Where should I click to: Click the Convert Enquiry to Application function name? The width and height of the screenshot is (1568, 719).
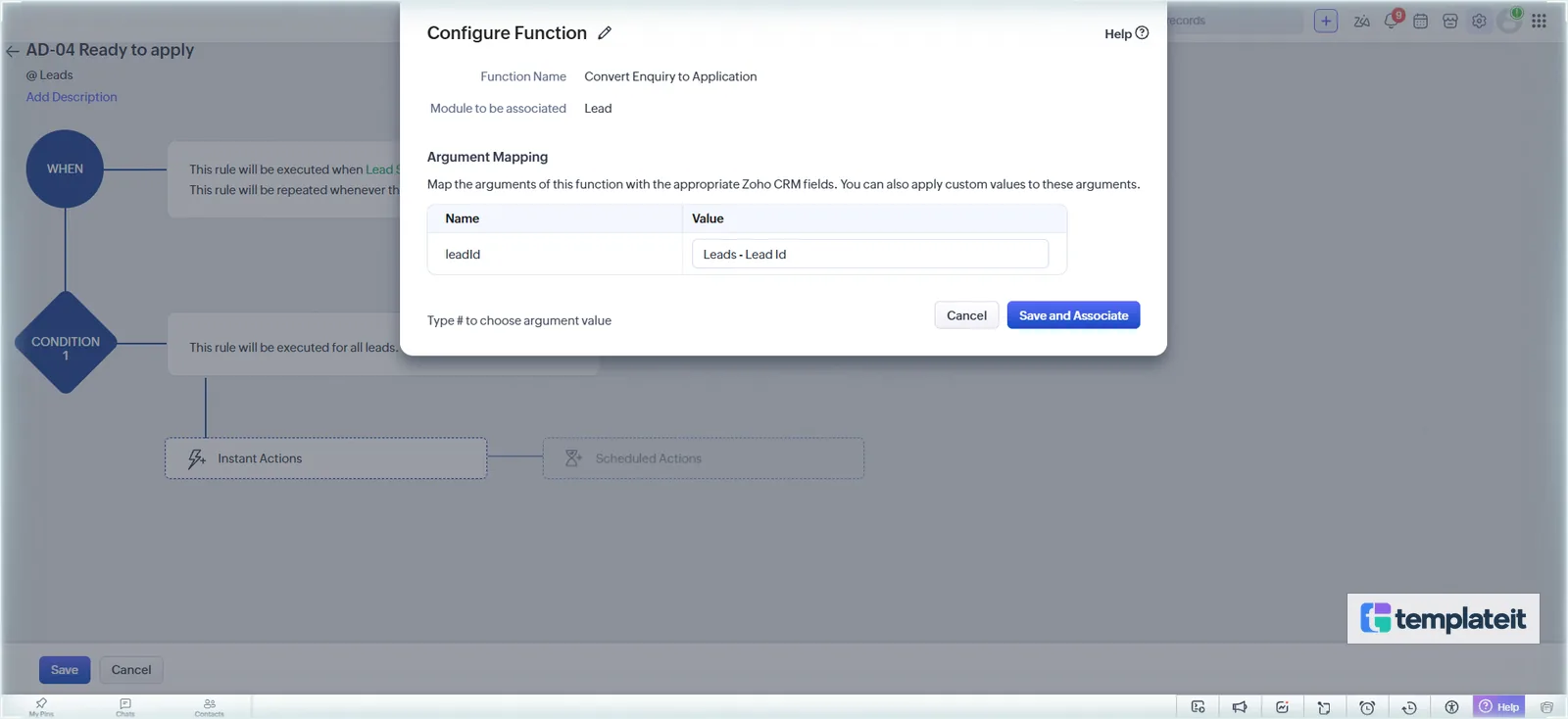click(x=670, y=76)
